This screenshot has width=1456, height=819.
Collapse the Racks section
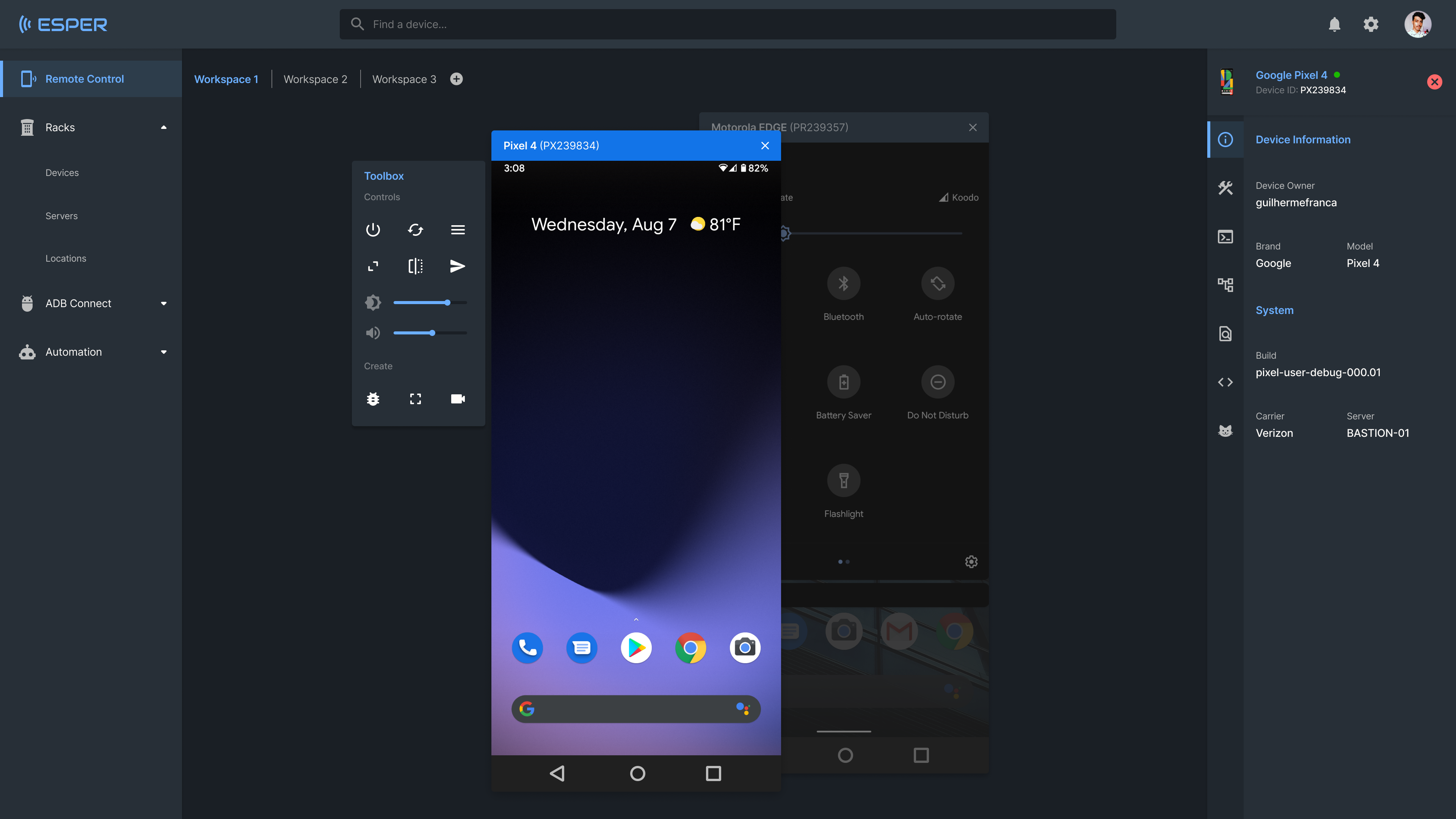coord(164,127)
